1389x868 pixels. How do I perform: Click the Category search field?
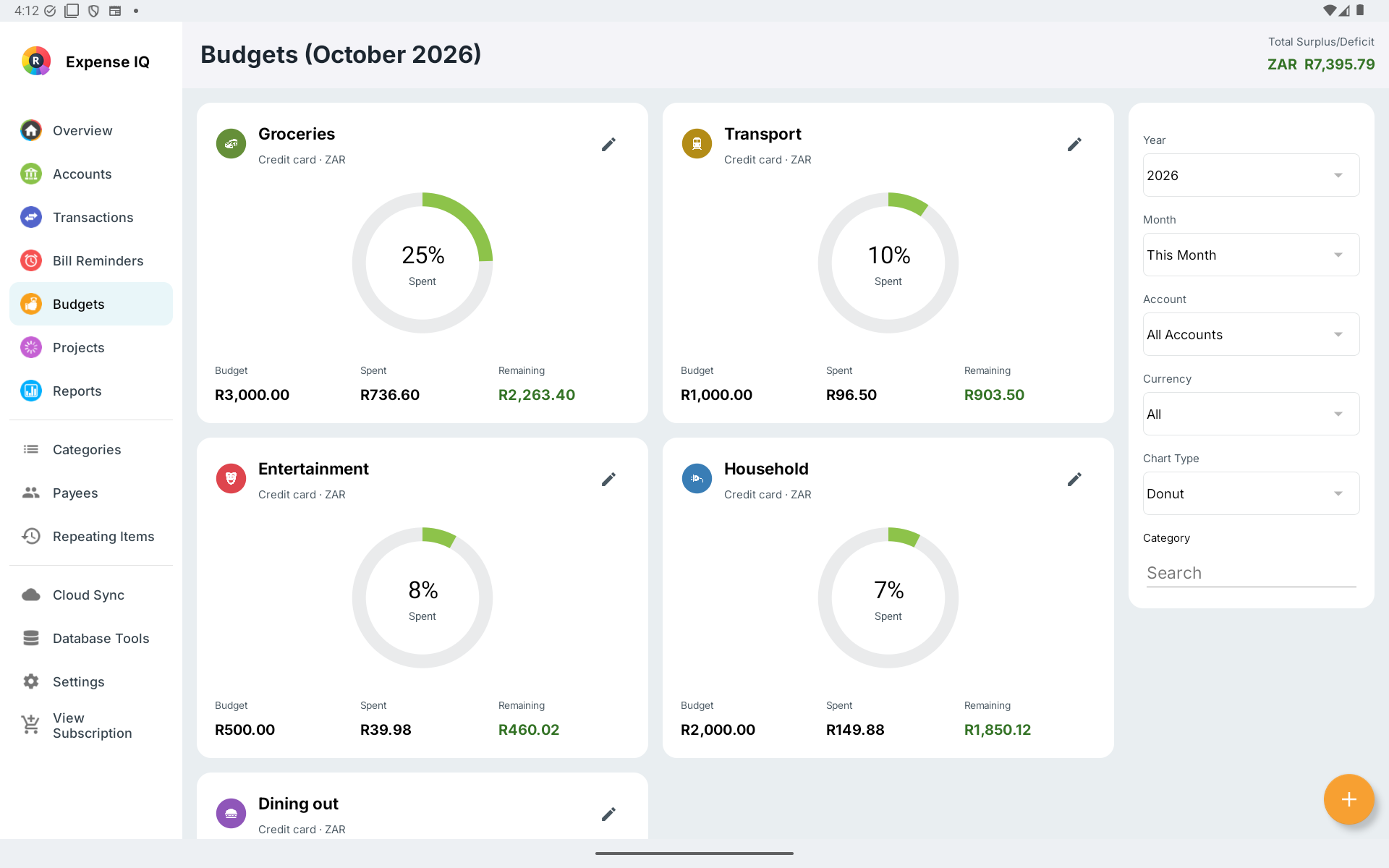pos(1251,573)
